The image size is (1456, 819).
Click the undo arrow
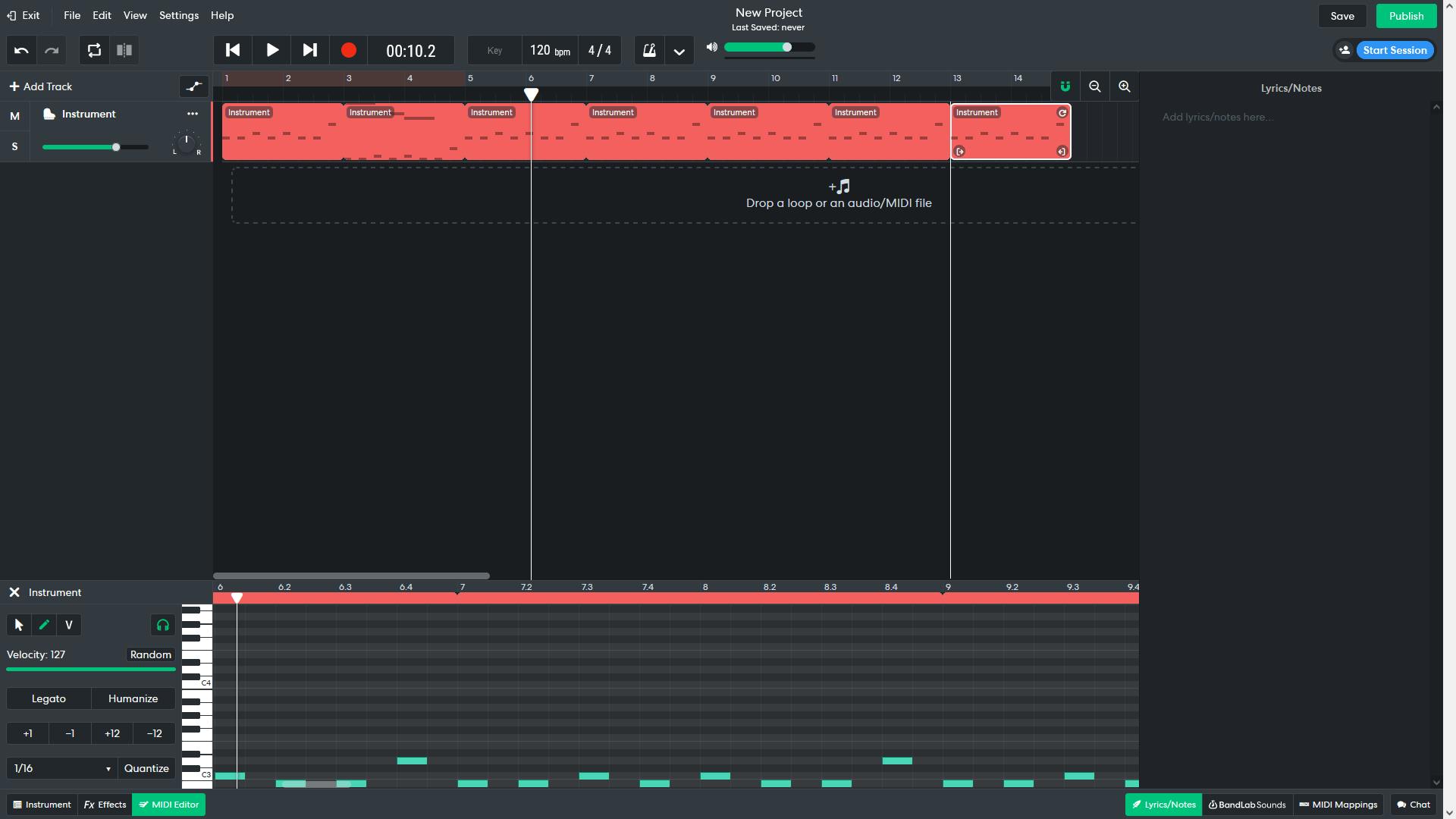[x=21, y=50]
